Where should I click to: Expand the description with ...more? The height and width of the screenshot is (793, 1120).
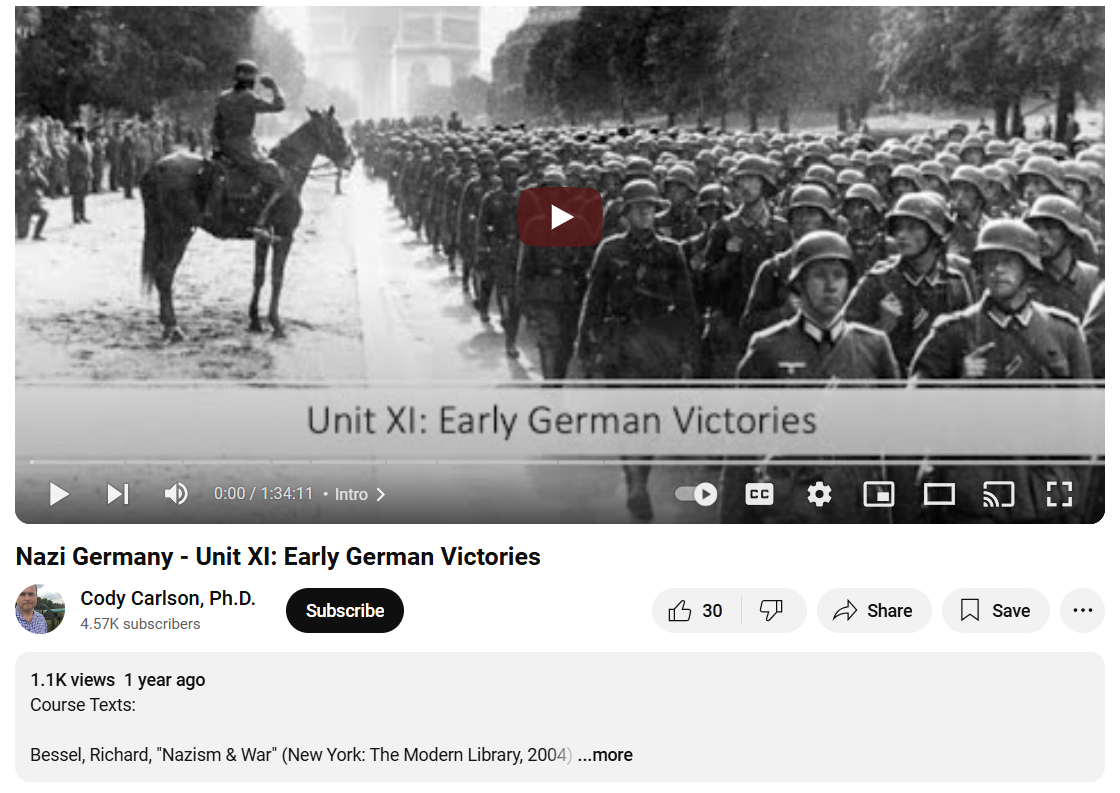click(x=605, y=755)
